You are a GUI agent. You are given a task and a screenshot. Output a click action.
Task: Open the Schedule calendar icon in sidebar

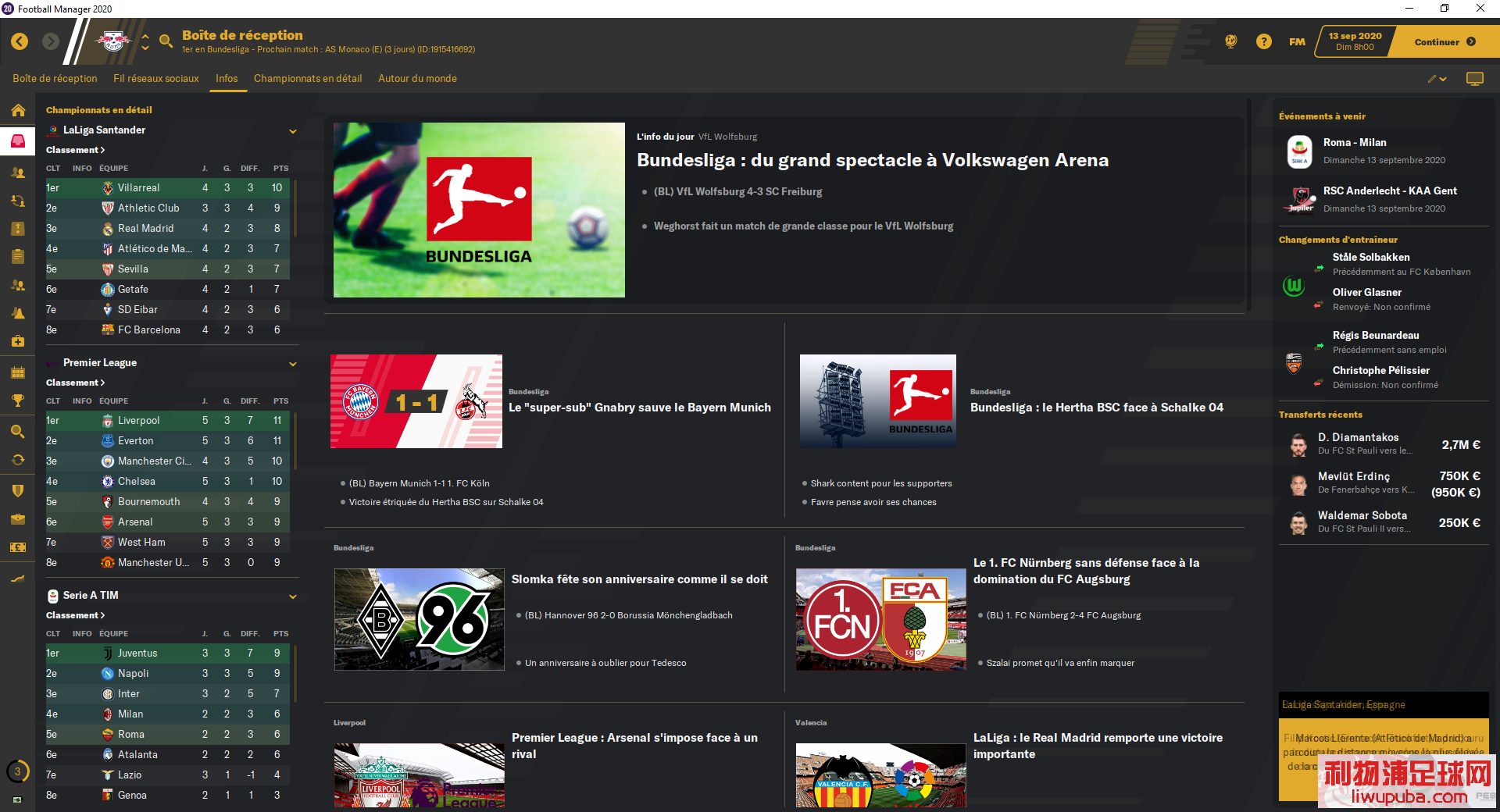[18, 372]
